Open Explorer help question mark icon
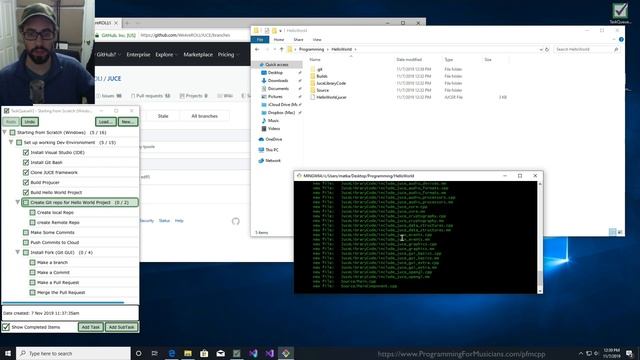This screenshot has height=360, width=640. pyautogui.click(x=621, y=40)
